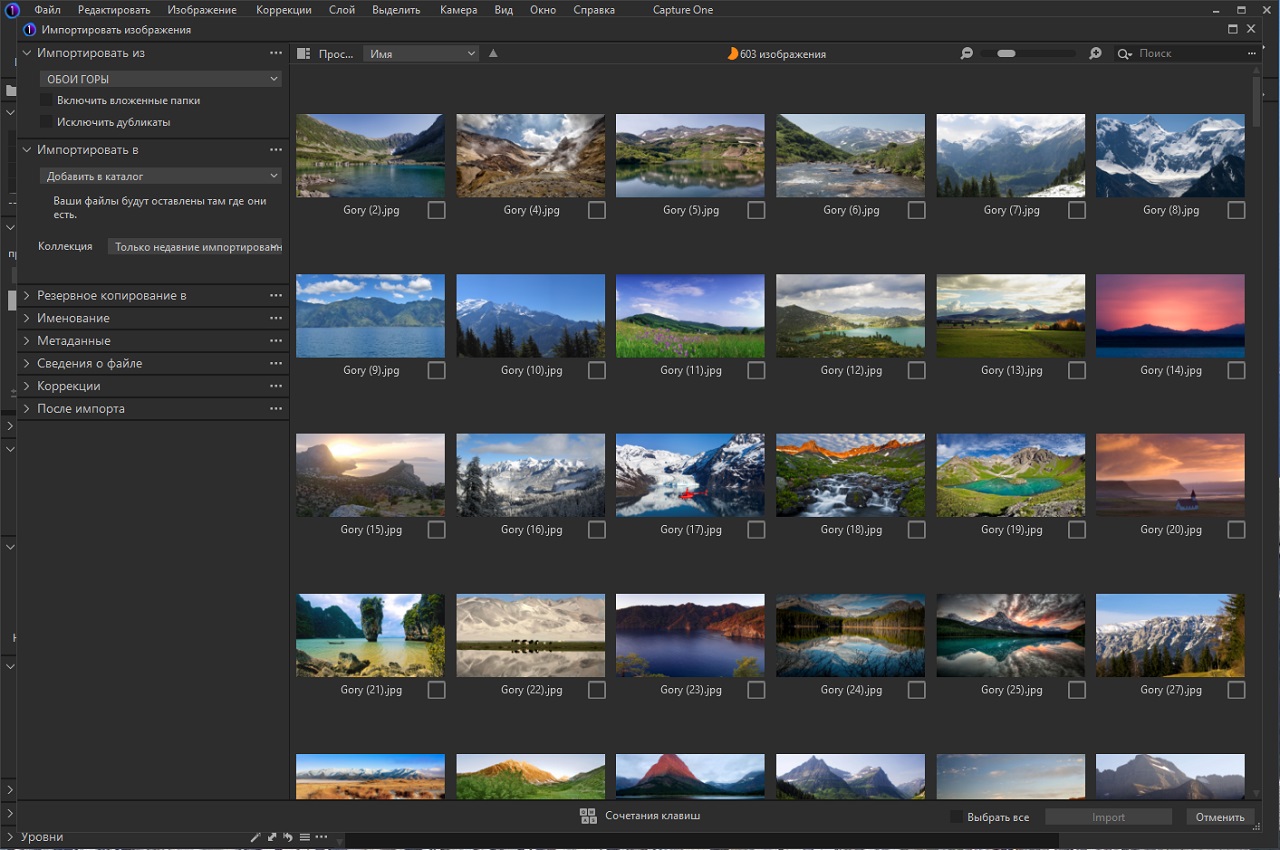Select the Gory (17).jpg thumbnail

point(690,475)
